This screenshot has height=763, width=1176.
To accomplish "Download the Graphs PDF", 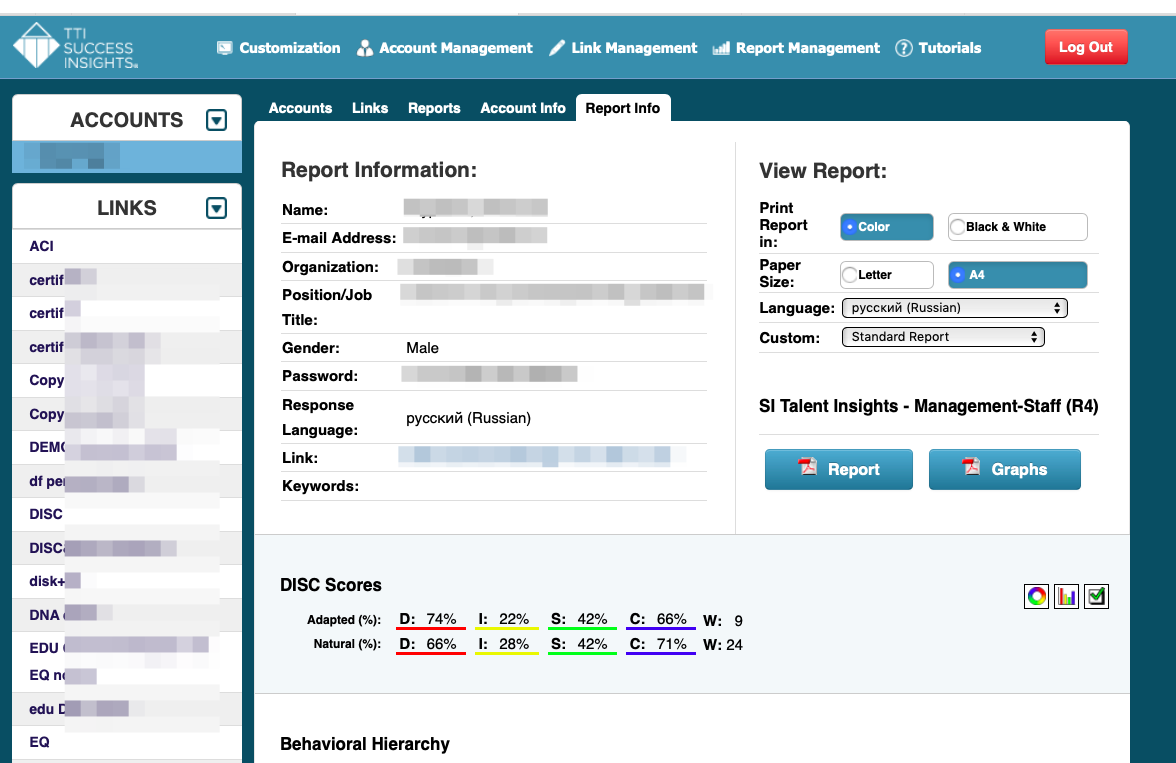I will pyautogui.click(x=1004, y=469).
